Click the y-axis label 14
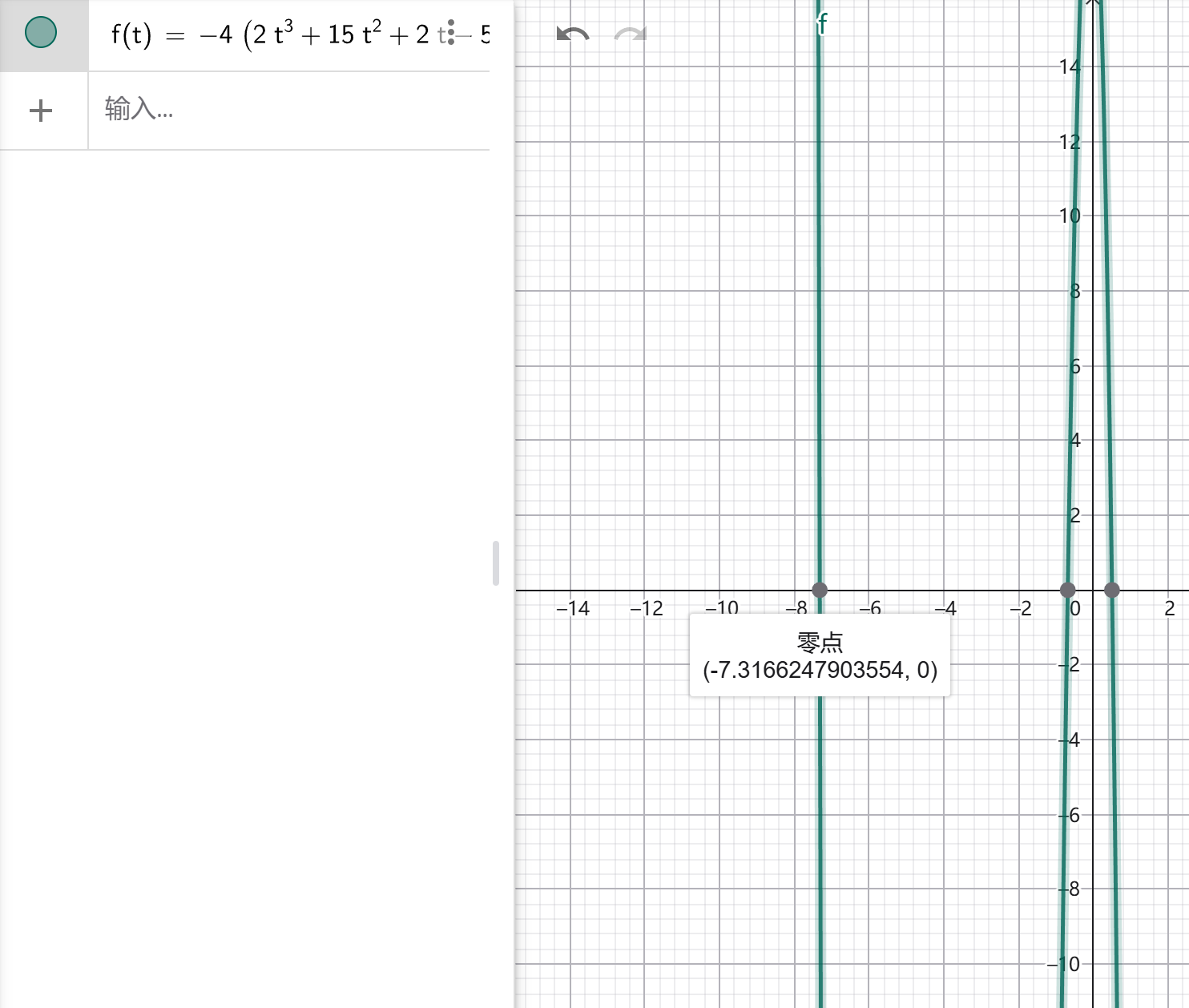Viewport: 1189px width, 1008px height. pyautogui.click(x=1070, y=67)
